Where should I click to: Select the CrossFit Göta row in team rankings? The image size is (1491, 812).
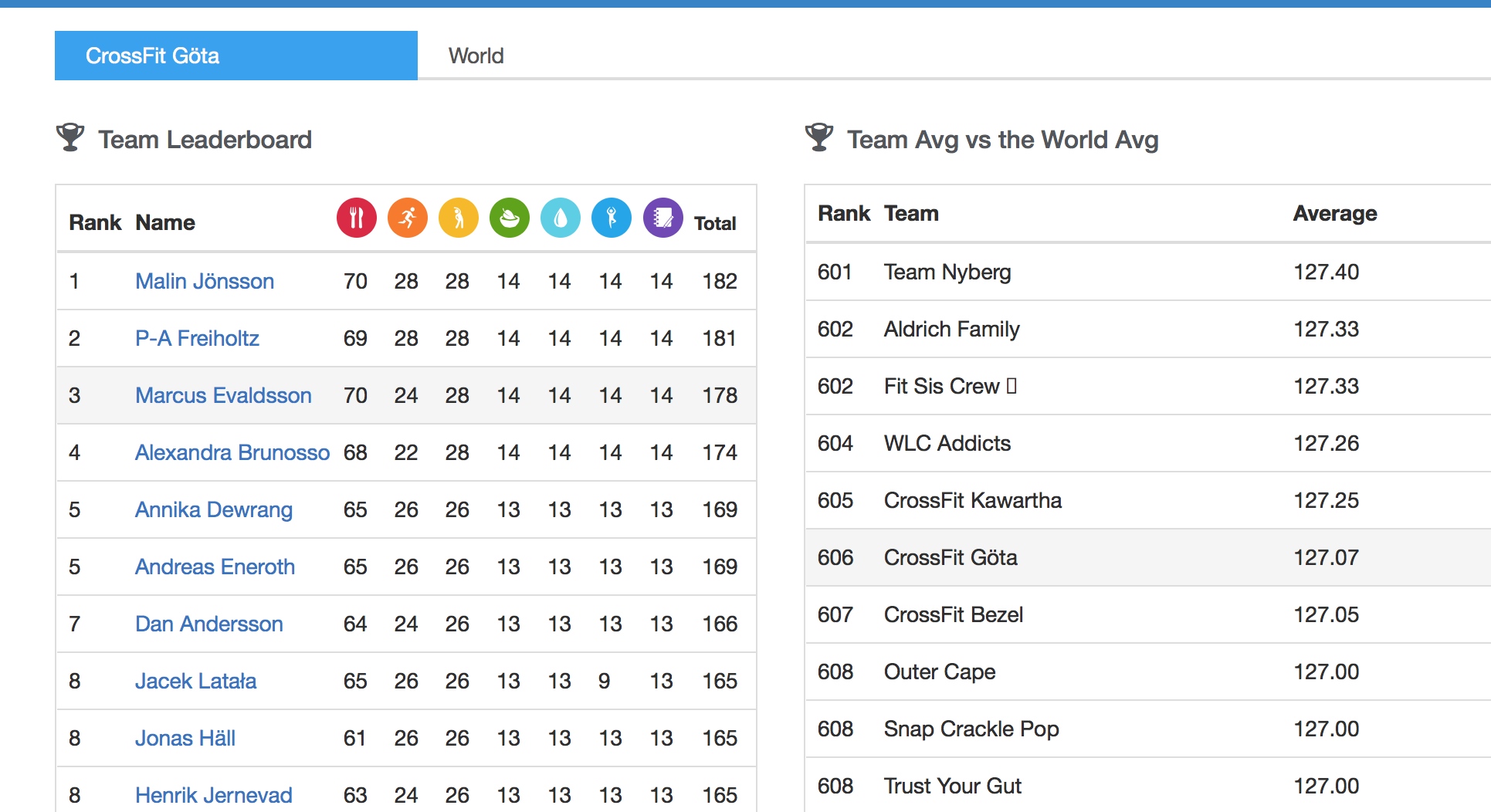click(x=951, y=557)
